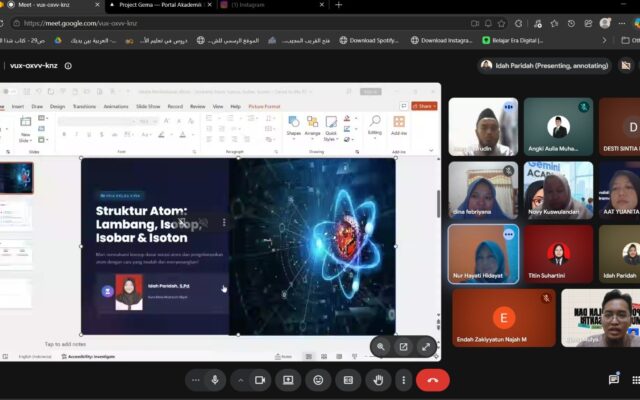This screenshot has width=640, height=400.
Task: Open the Editing dropdown with magnifier icon
Action: point(374,126)
